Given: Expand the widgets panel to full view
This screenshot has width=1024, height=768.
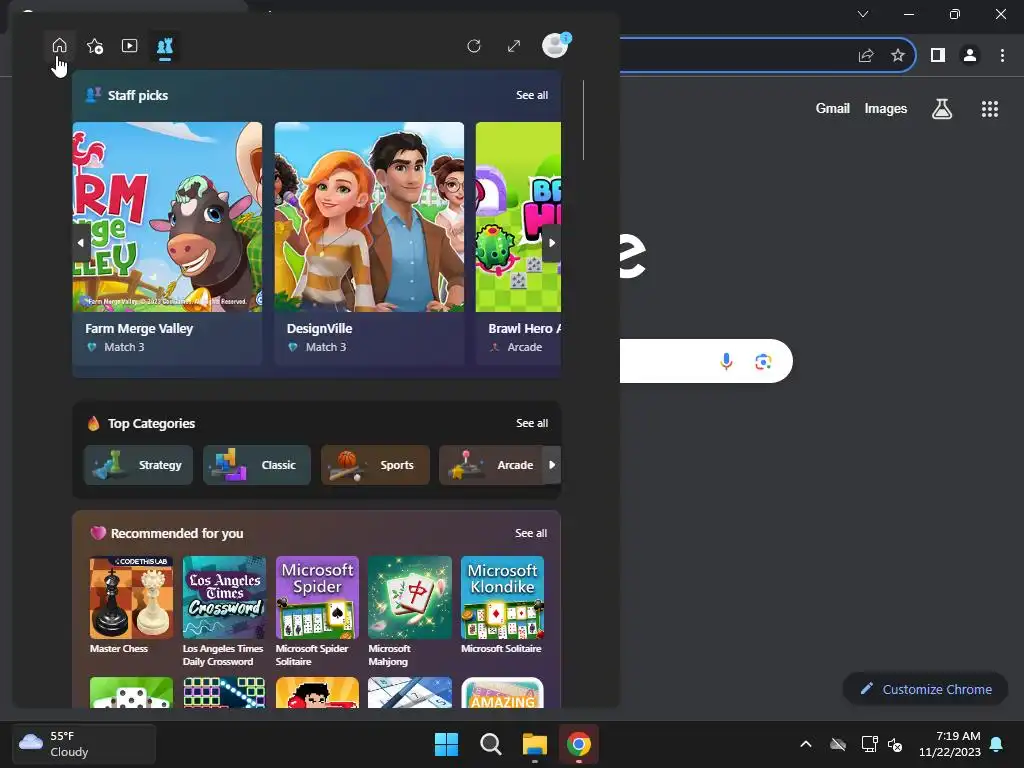Looking at the screenshot, I should pyautogui.click(x=514, y=46).
